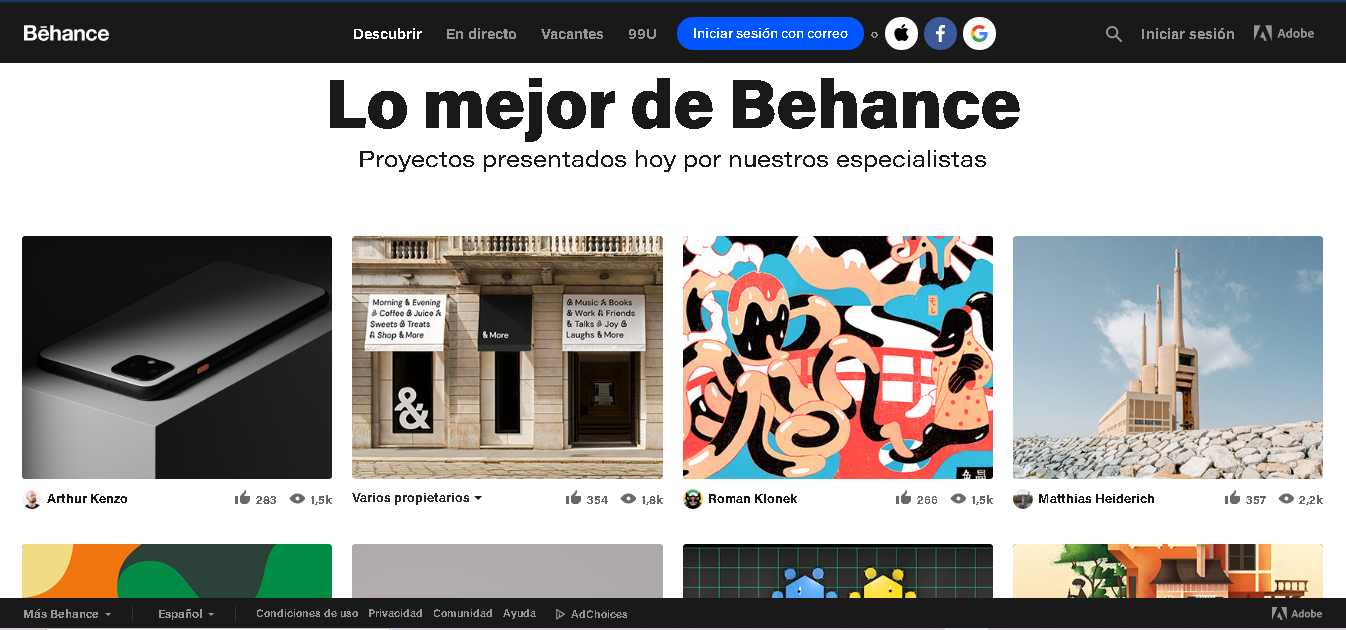The height and width of the screenshot is (630, 1346).
Task: Click the Apple sign-in icon
Action: 901,34
